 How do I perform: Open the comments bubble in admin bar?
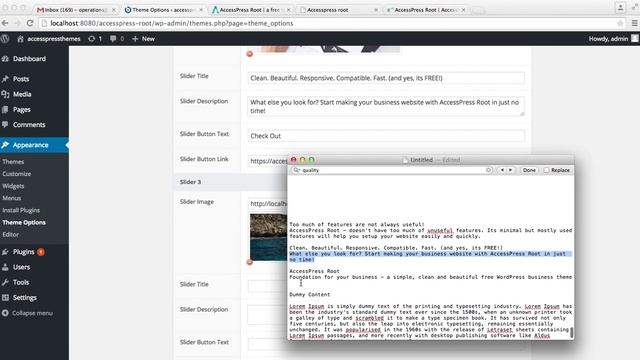coord(117,39)
